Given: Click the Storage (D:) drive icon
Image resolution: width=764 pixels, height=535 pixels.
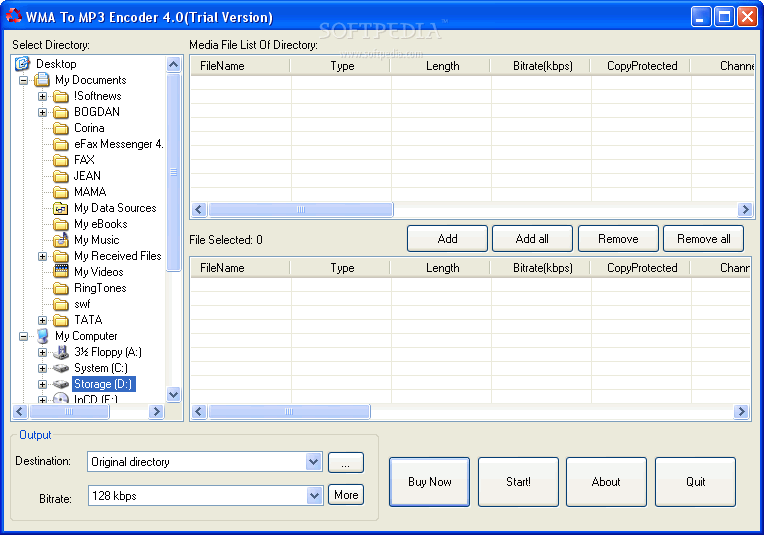Looking at the screenshot, I should (x=61, y=384).
